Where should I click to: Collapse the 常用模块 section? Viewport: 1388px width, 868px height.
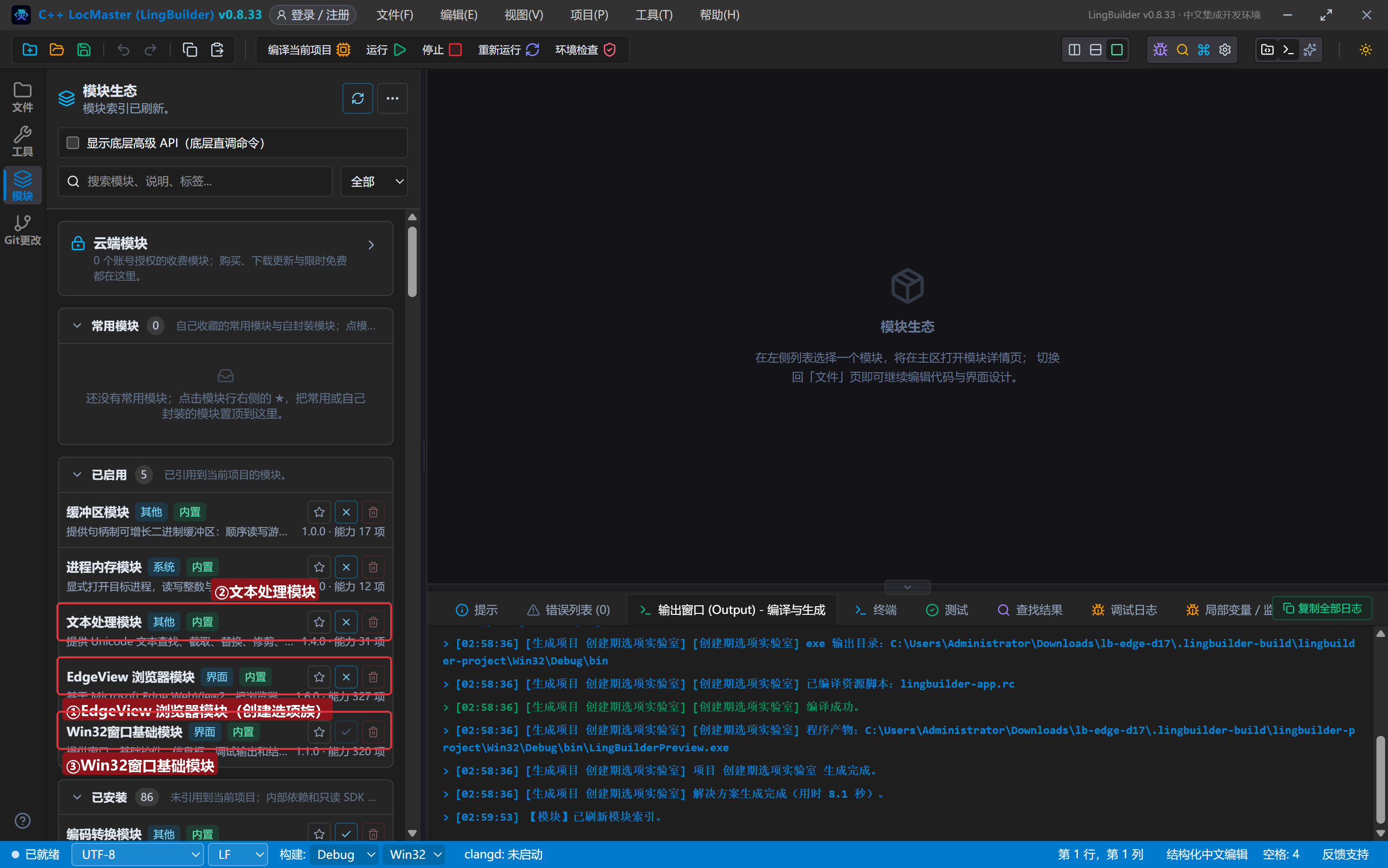[77, 325]
